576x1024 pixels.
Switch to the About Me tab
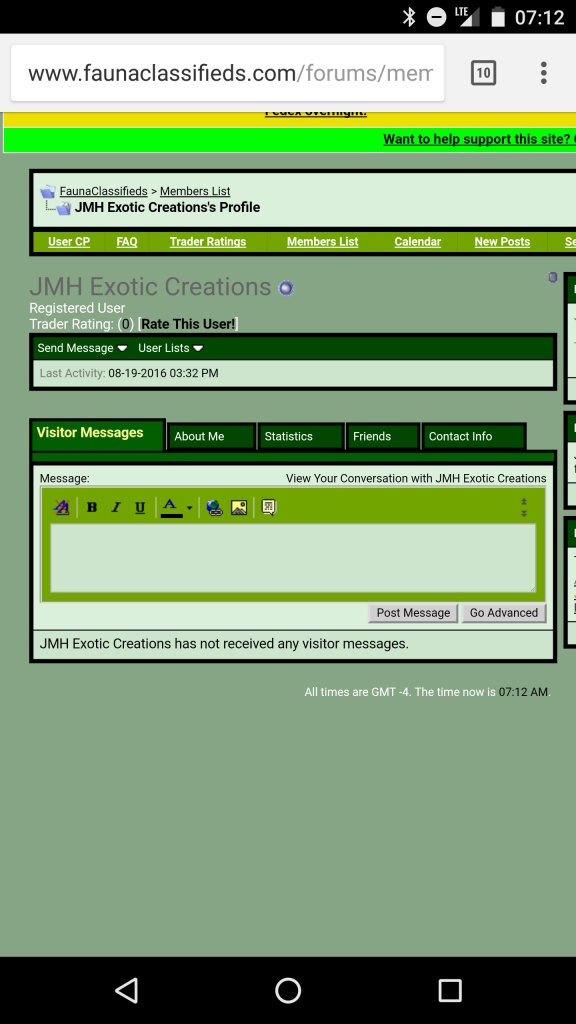tap(211, 436)
